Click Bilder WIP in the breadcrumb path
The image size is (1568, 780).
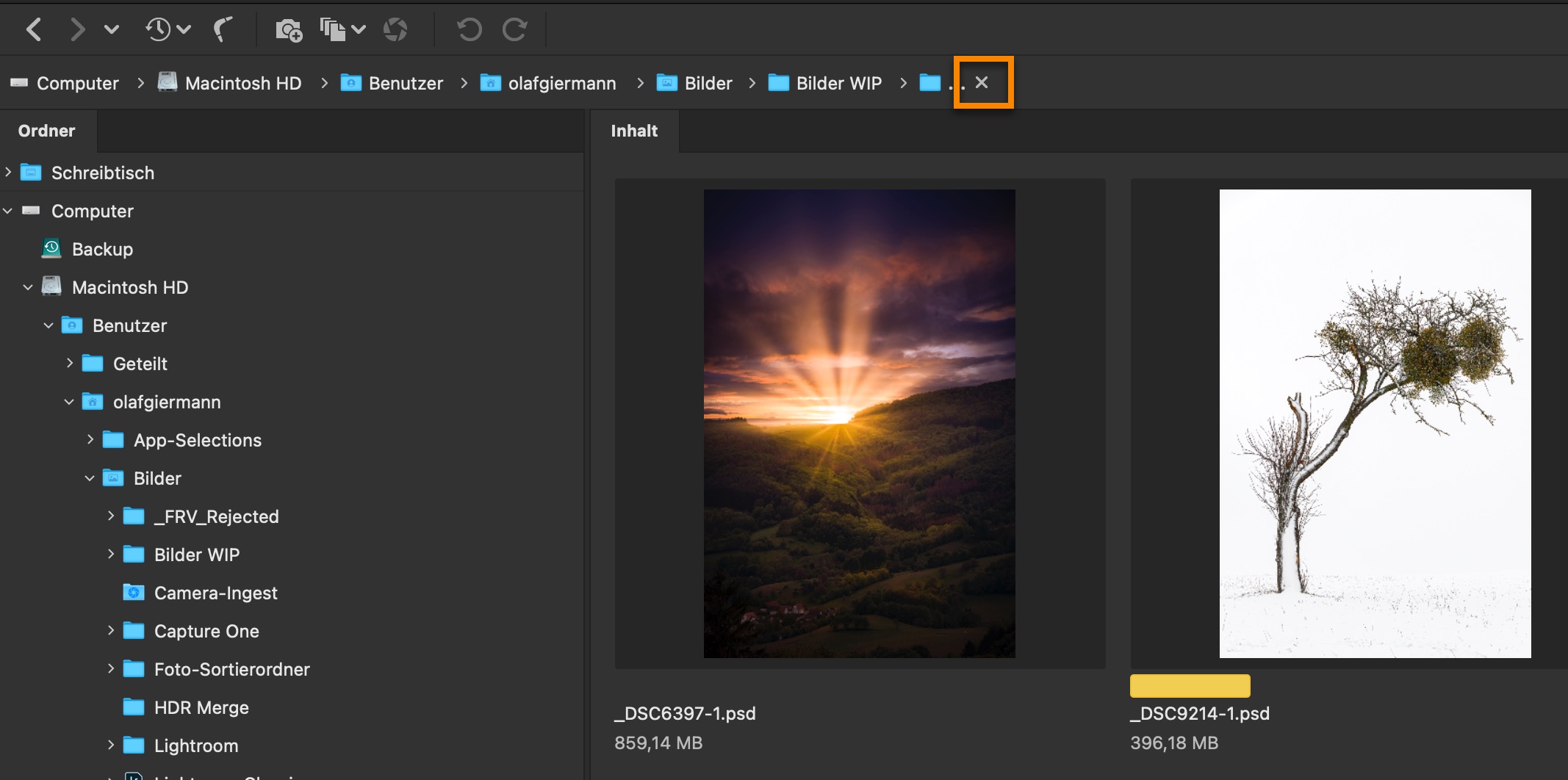point(838,84)
